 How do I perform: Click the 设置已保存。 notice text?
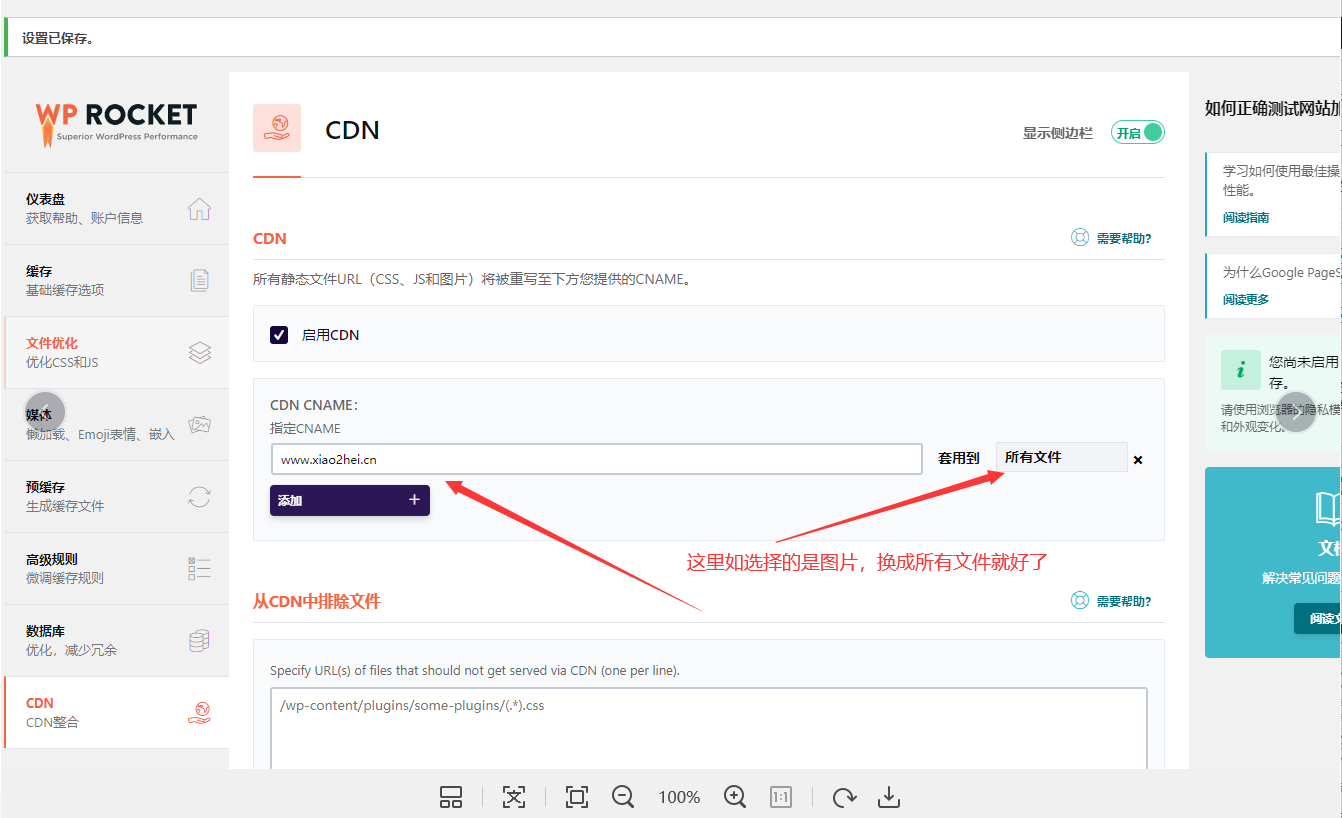pos(58,38)
